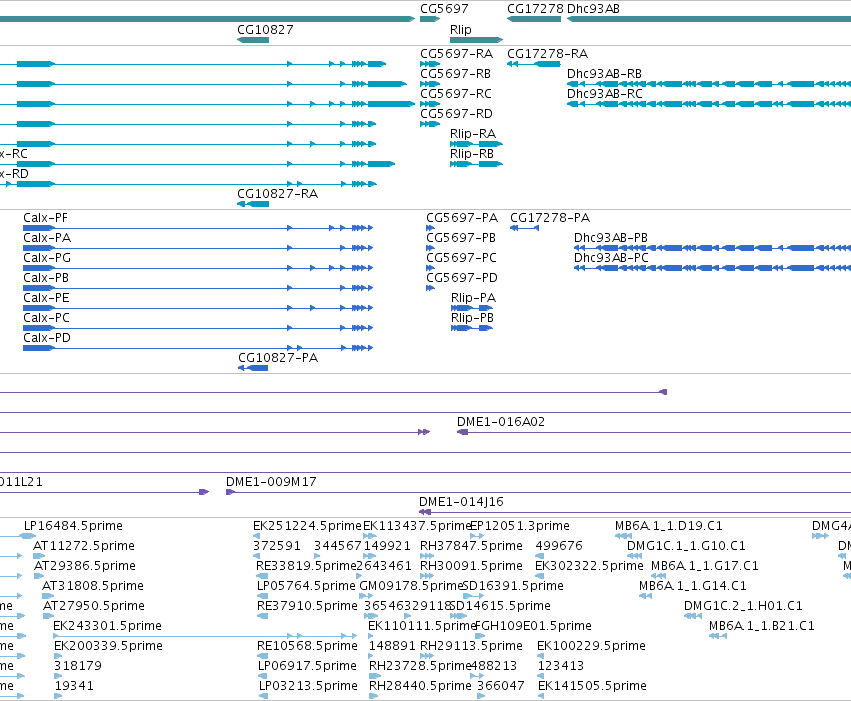Open EST MB6A.1_1.B21.C1
The height and width of the screenshot is (701, 851).
click(762, 626)
